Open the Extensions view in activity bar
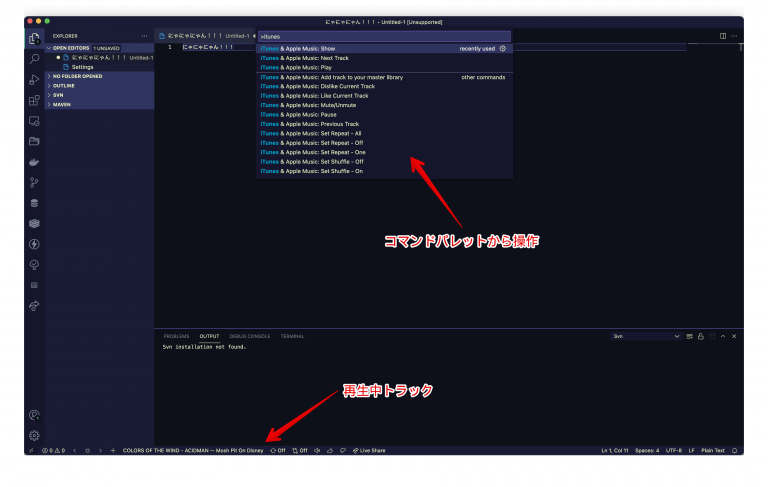768x487 pixels. pos(34,100)
